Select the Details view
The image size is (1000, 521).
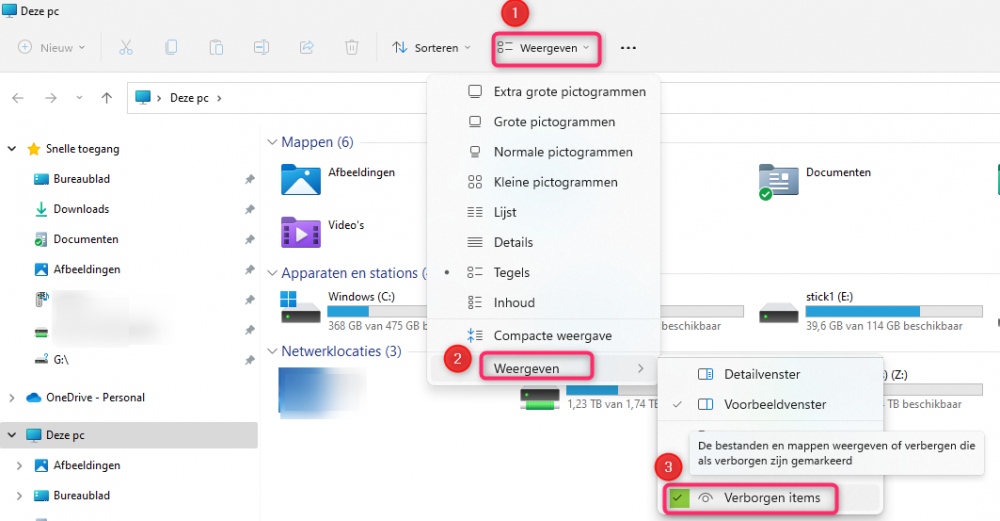(543, 242)
